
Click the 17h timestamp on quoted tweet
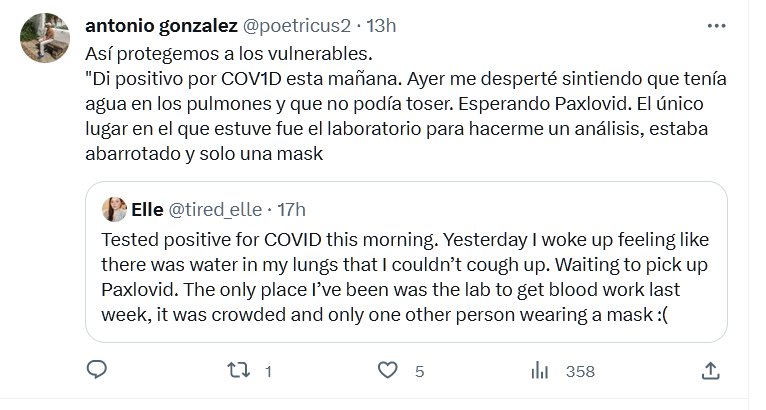coord(291,210)
